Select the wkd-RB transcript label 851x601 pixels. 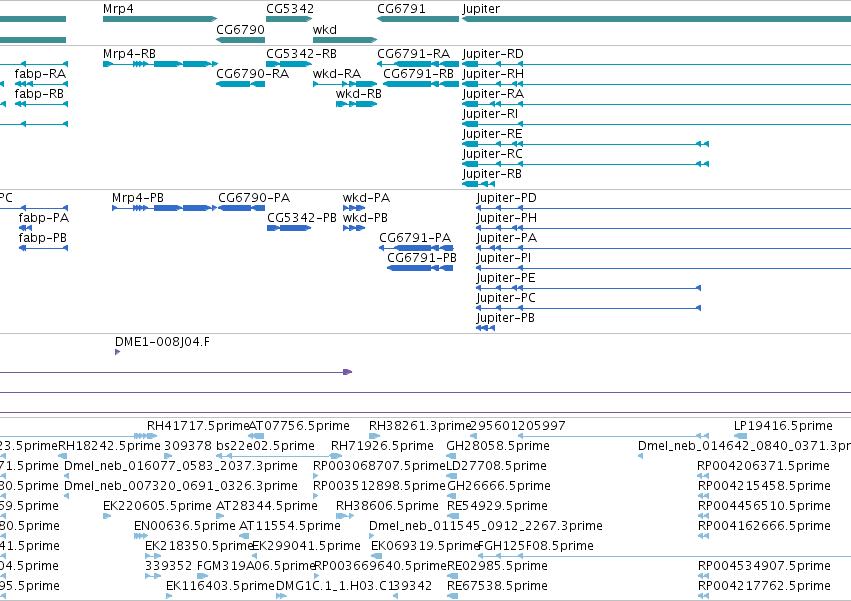point(359,93)
